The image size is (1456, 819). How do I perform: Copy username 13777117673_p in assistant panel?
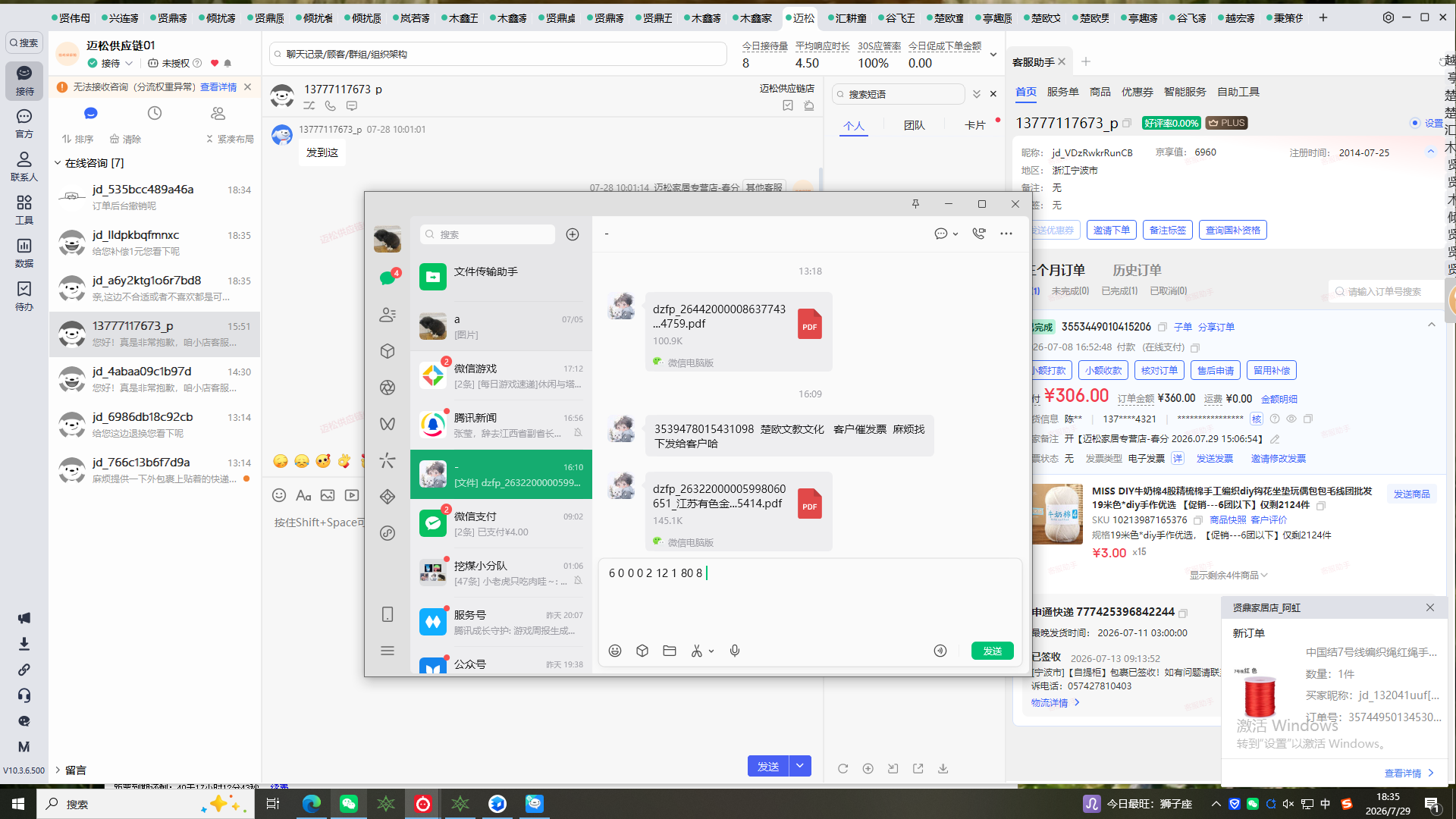(x=1127, y=123)
